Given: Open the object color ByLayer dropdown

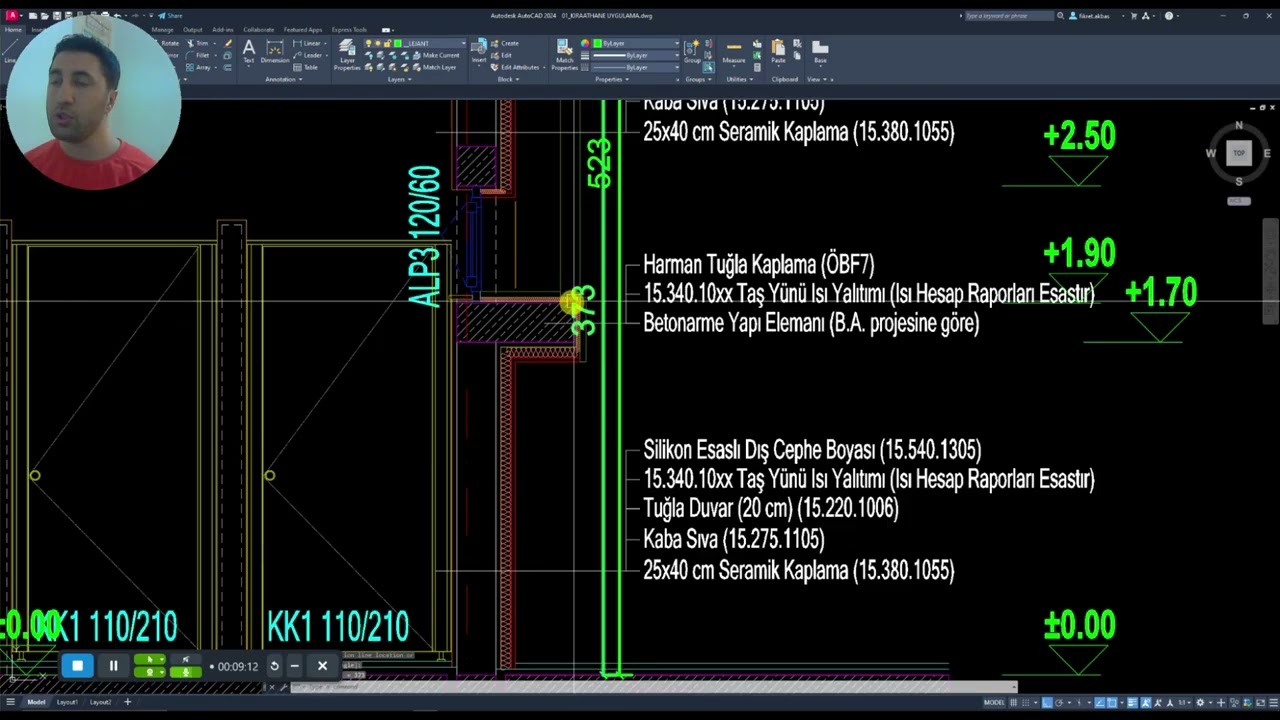Looking at the screenshot, I should (x=636, y=44).
